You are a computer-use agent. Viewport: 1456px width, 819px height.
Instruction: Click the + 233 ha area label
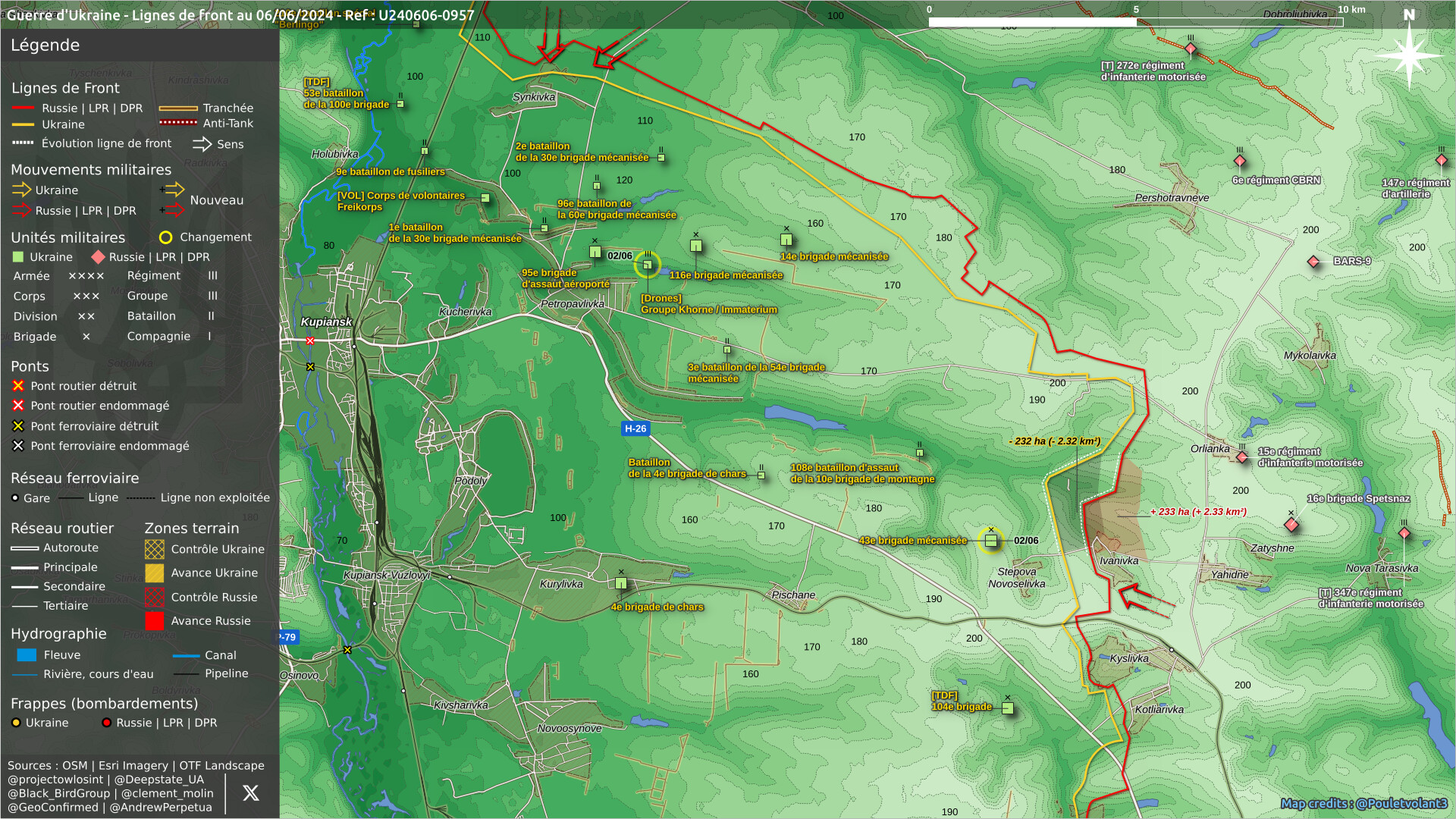[1198, 512]
